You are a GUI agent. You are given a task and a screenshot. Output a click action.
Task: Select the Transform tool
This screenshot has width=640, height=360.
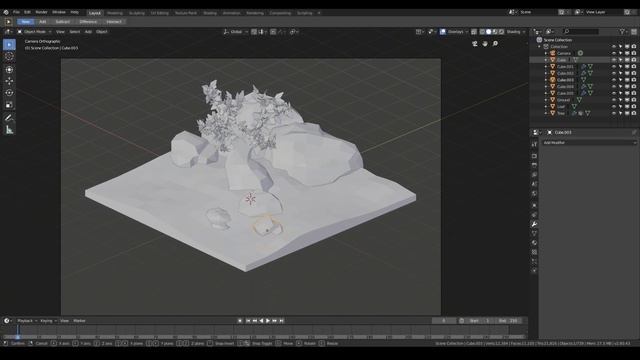pos(9,69)
